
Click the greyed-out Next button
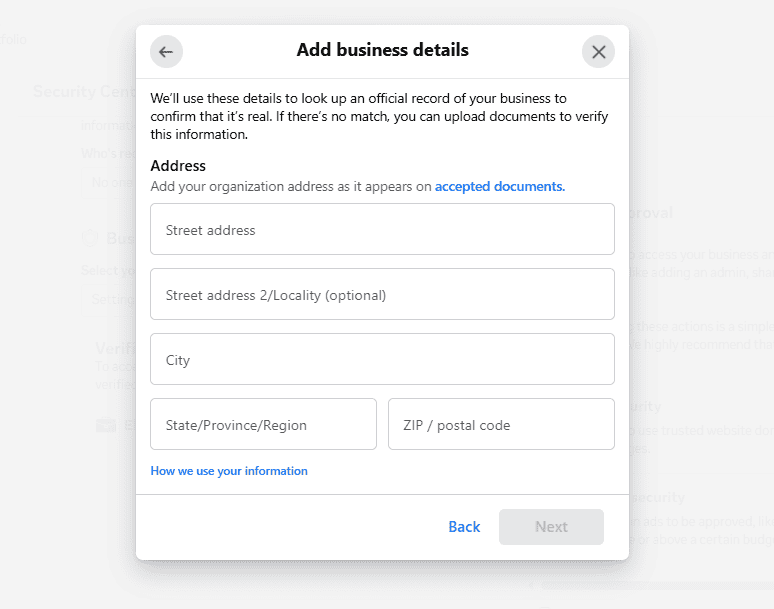click(551, 527)
